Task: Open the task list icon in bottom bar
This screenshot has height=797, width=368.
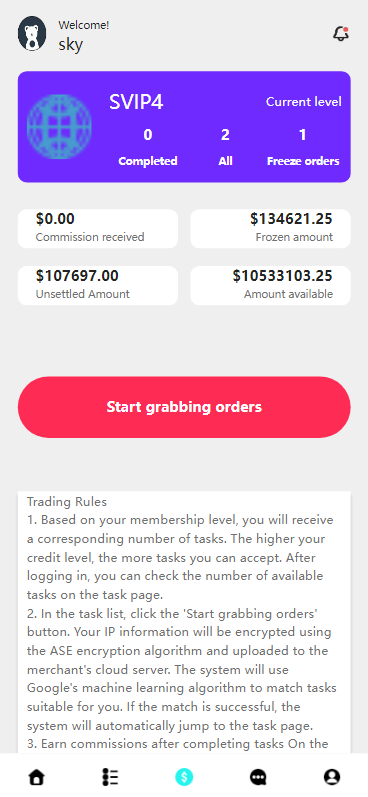Action: [110, 777]
